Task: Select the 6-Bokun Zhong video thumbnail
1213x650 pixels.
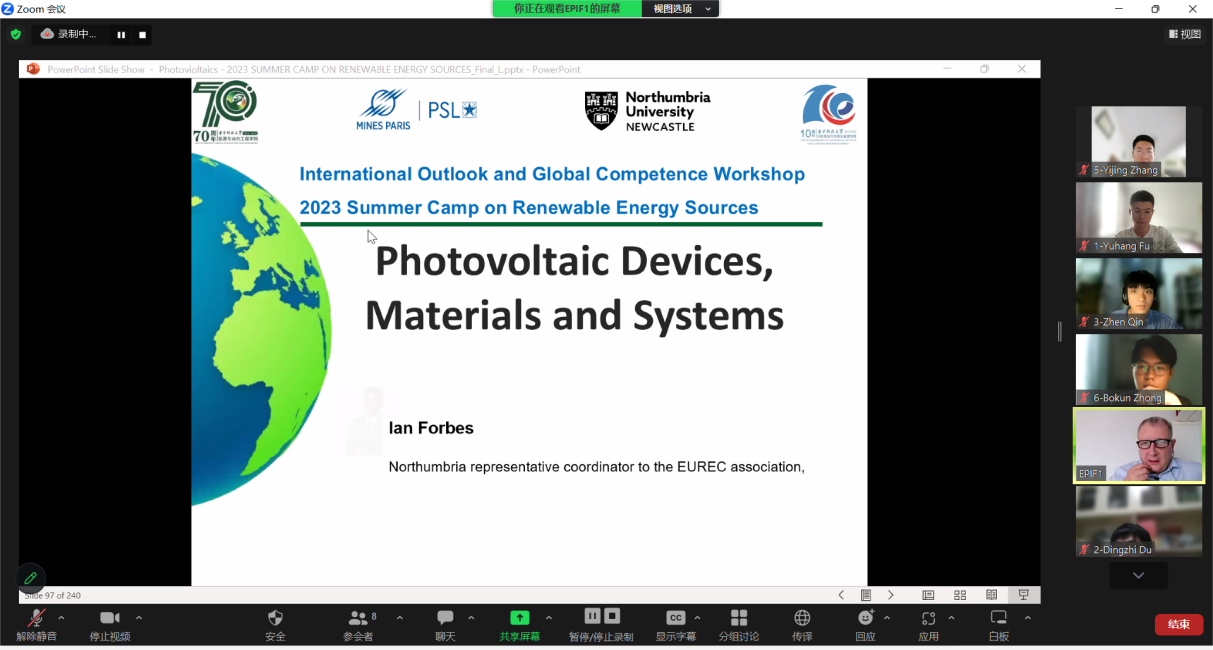Action: 1138,369
